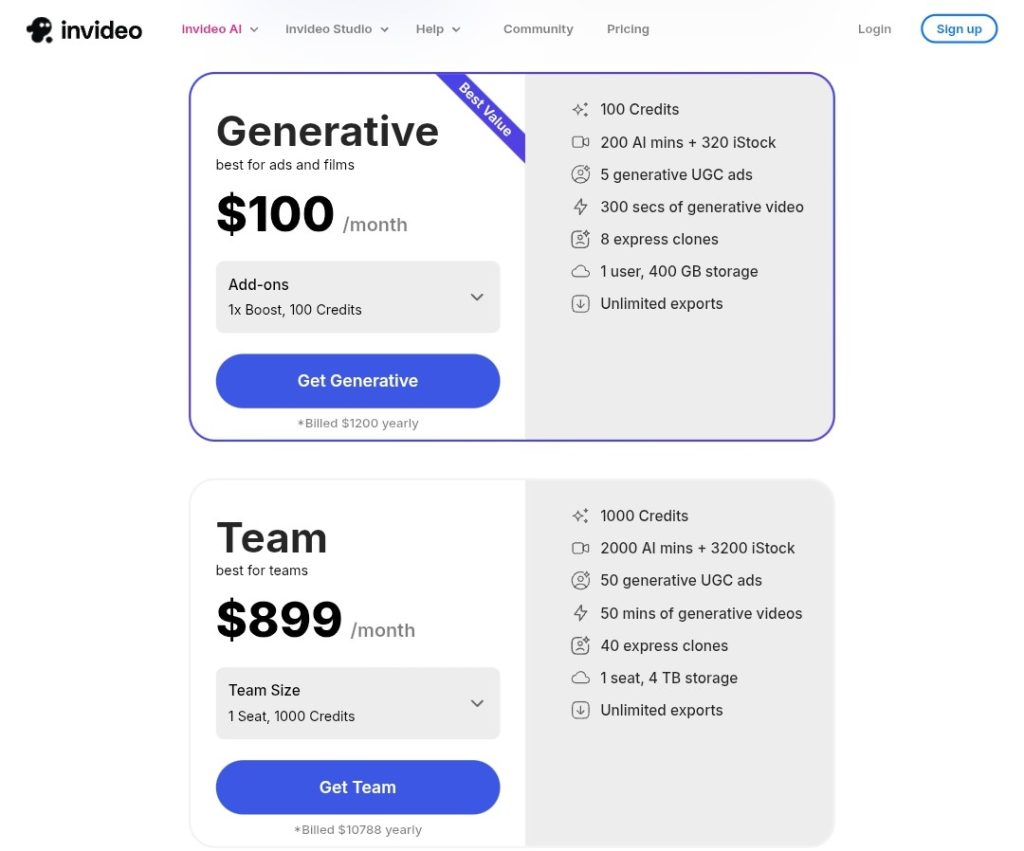Click the video camera icon beside 200 AI mins

pos(580,142)
